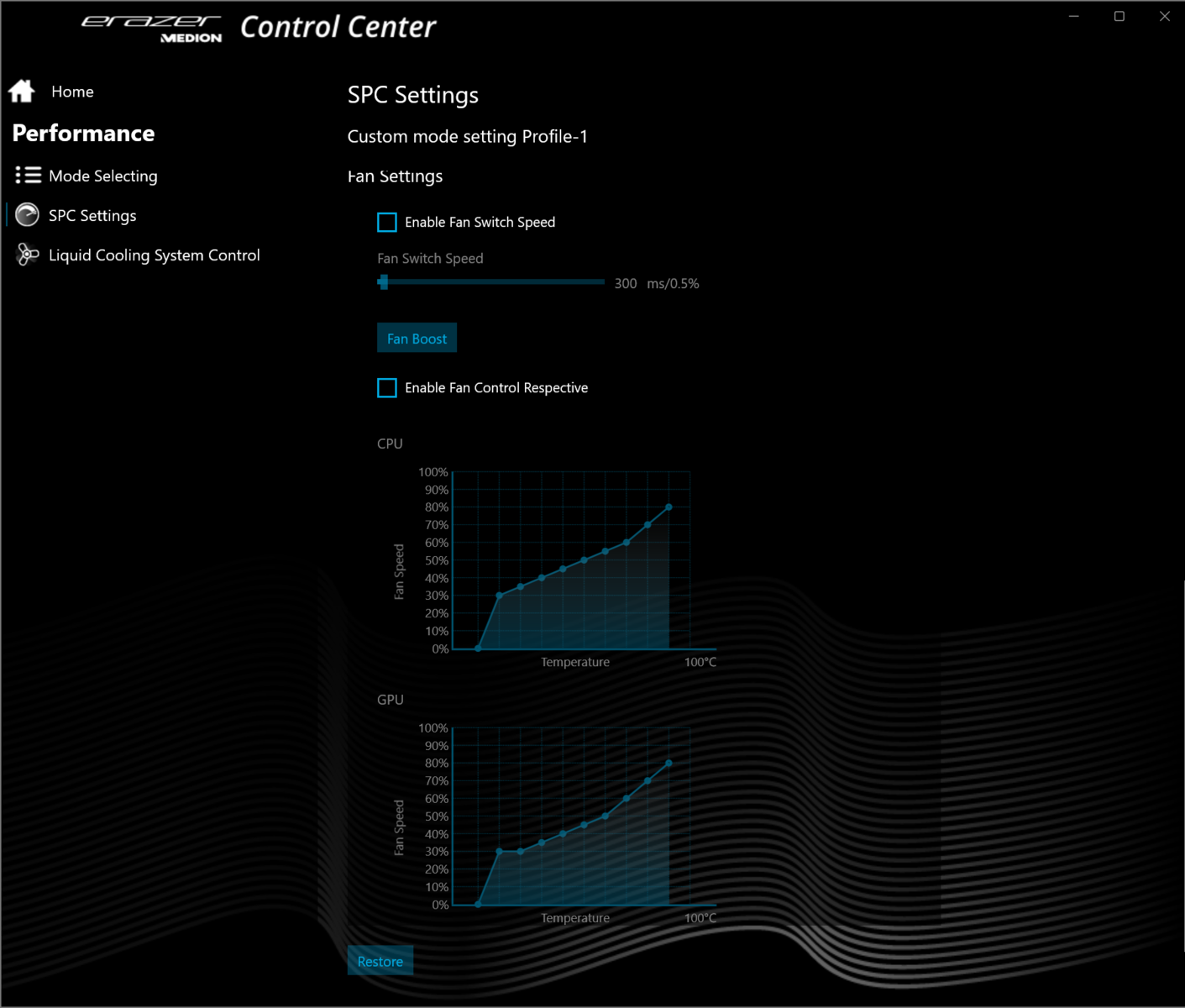The image size is (1185, 1008).
Task: Select the CPU fan curve's 0% starting point
Action: [478, 648]
